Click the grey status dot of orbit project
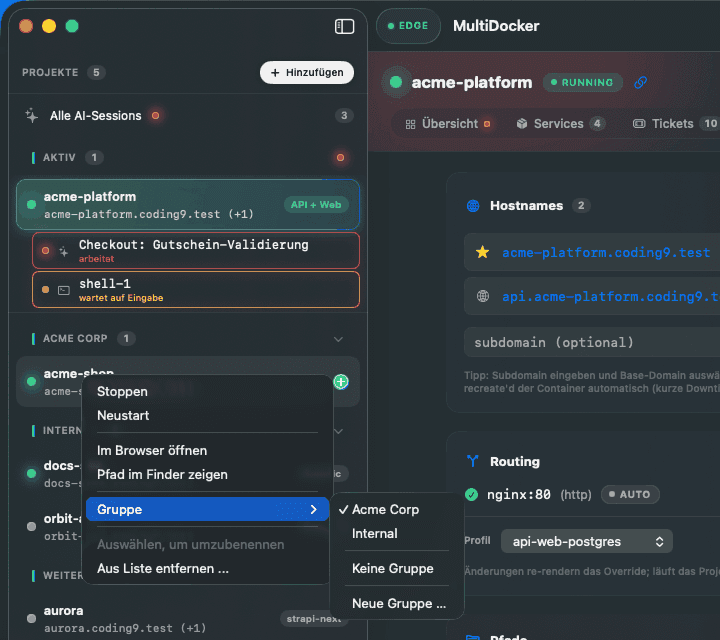This screenshot has height=640, width=720. pyautogui.click(x=31, y=526)
